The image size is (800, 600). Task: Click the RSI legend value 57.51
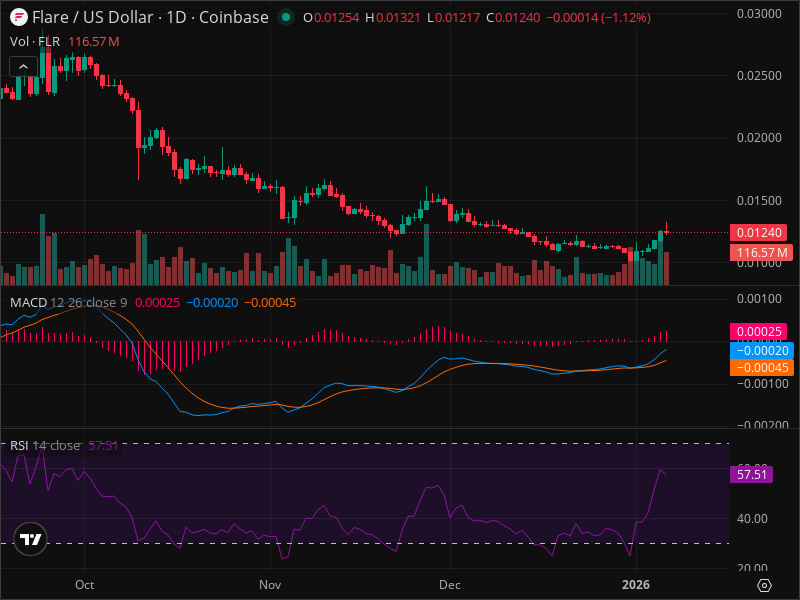[x=103, y=445]
